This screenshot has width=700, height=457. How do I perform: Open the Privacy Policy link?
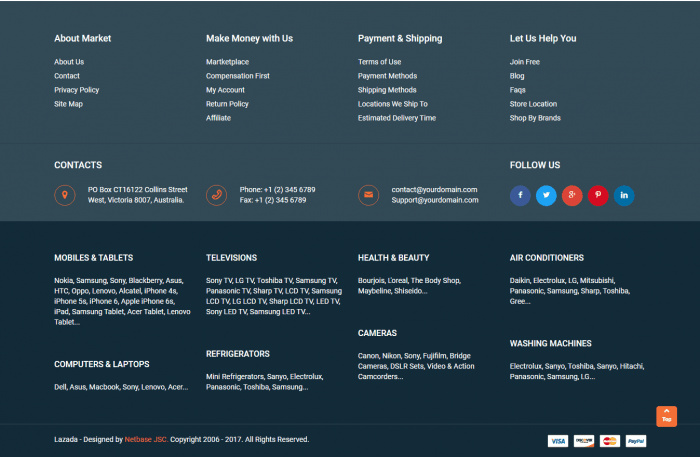76,90
